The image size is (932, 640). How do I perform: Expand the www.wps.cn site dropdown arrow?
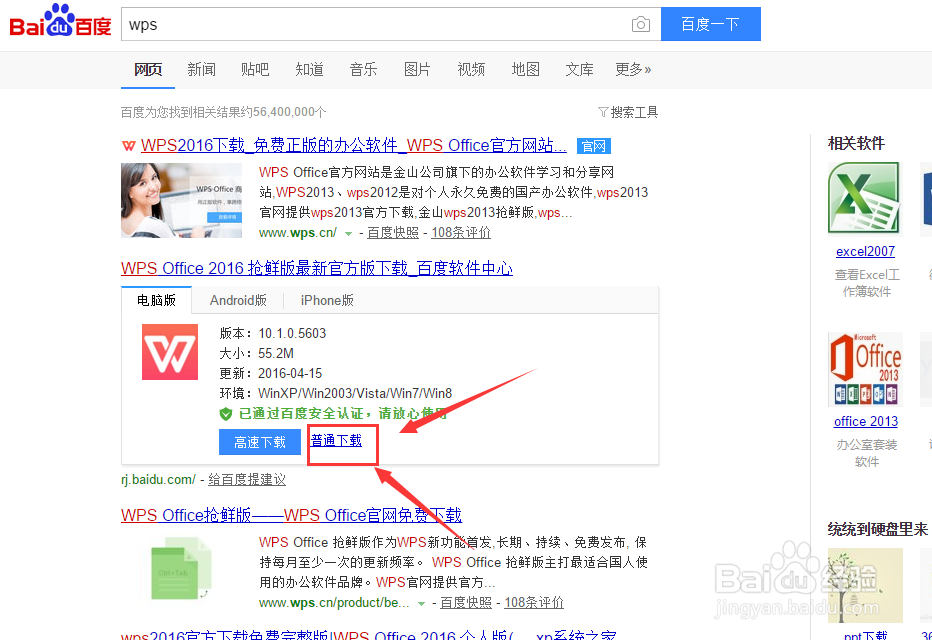tap(347, 231)
